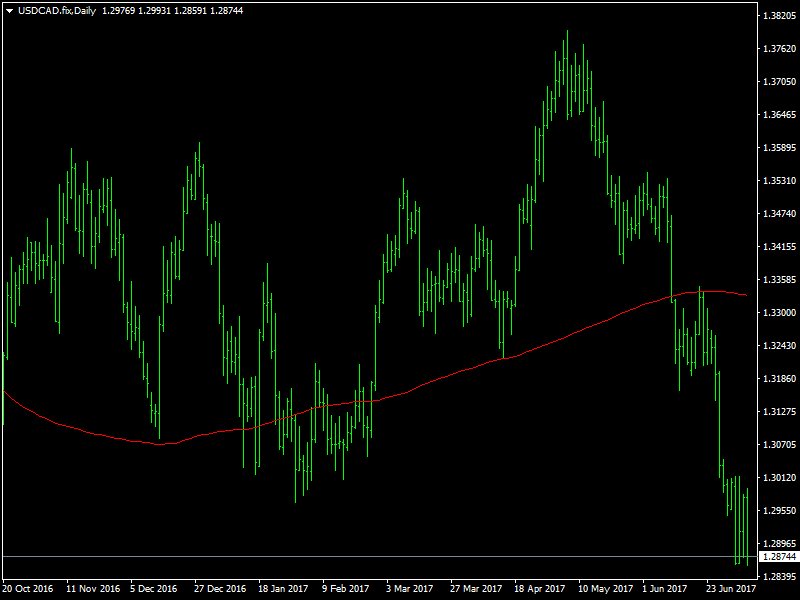Click the 10 May 2017 date label
800x600 pixels.
(x=605, y=588)
